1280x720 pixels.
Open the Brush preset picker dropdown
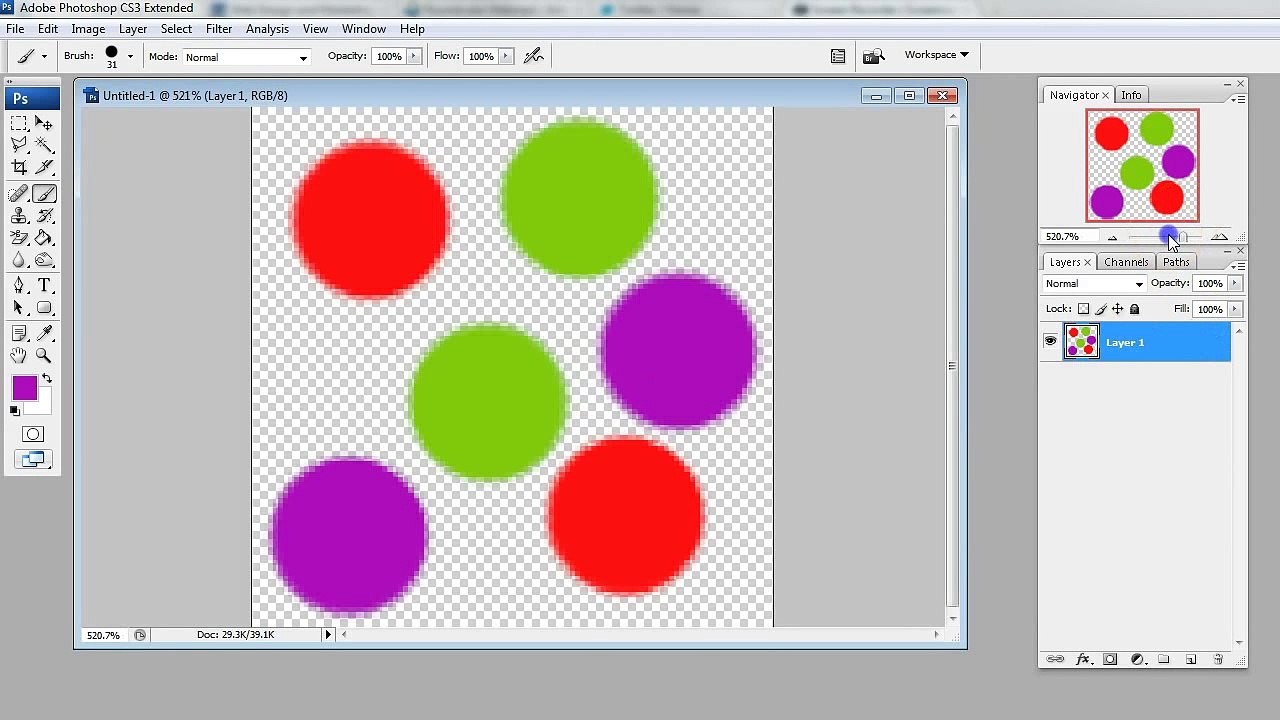coord(129,56)
